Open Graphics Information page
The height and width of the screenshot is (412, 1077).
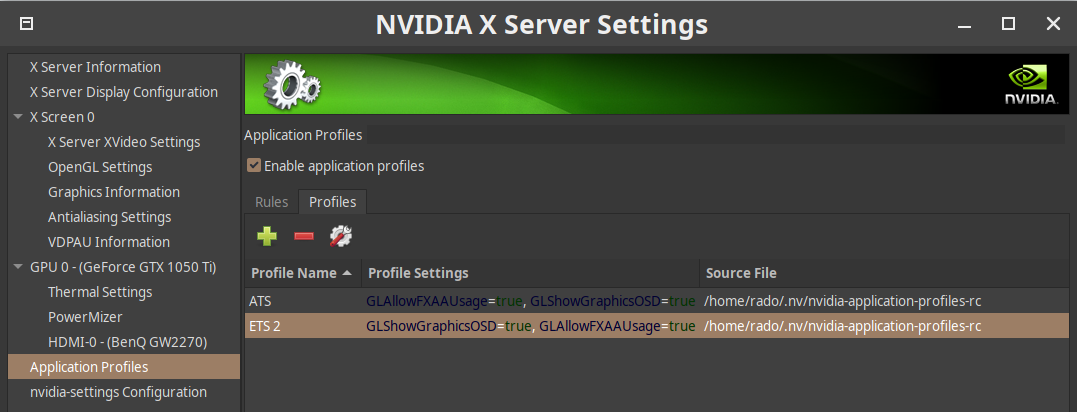coord(114,192)
